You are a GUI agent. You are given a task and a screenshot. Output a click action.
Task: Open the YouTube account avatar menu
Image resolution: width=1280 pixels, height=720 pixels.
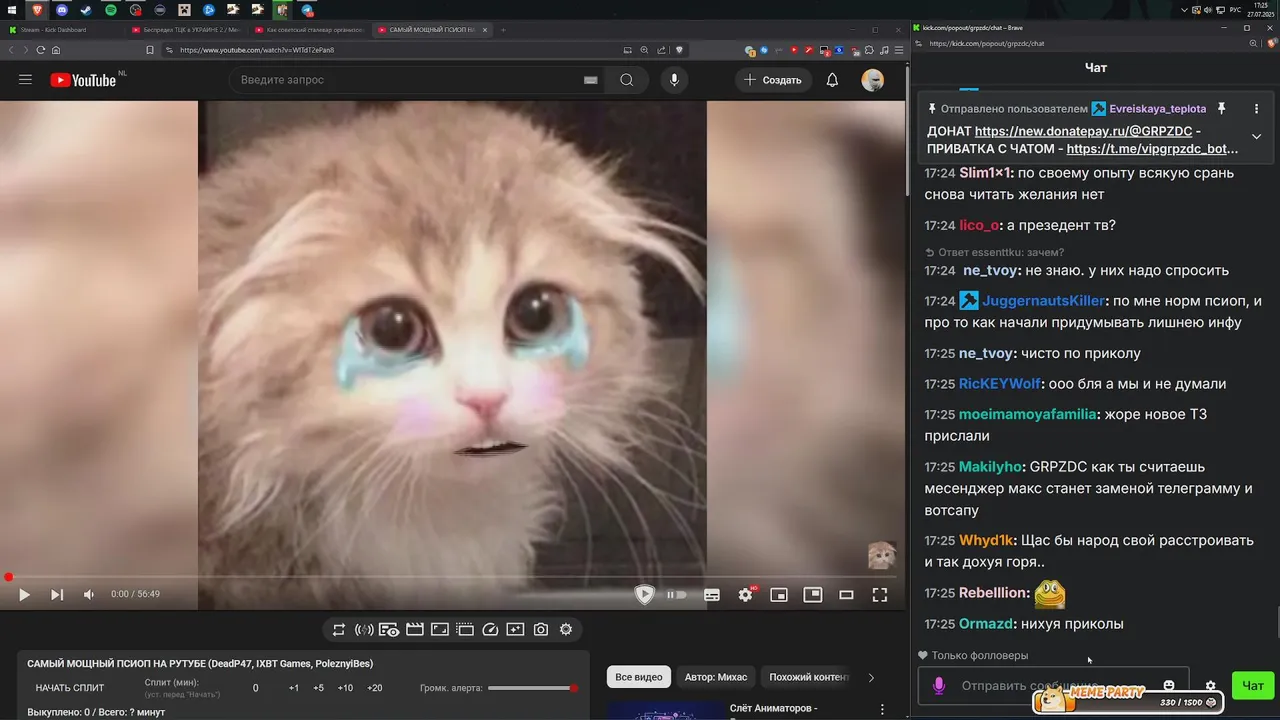pyautogui.click(x=873, y=80)
